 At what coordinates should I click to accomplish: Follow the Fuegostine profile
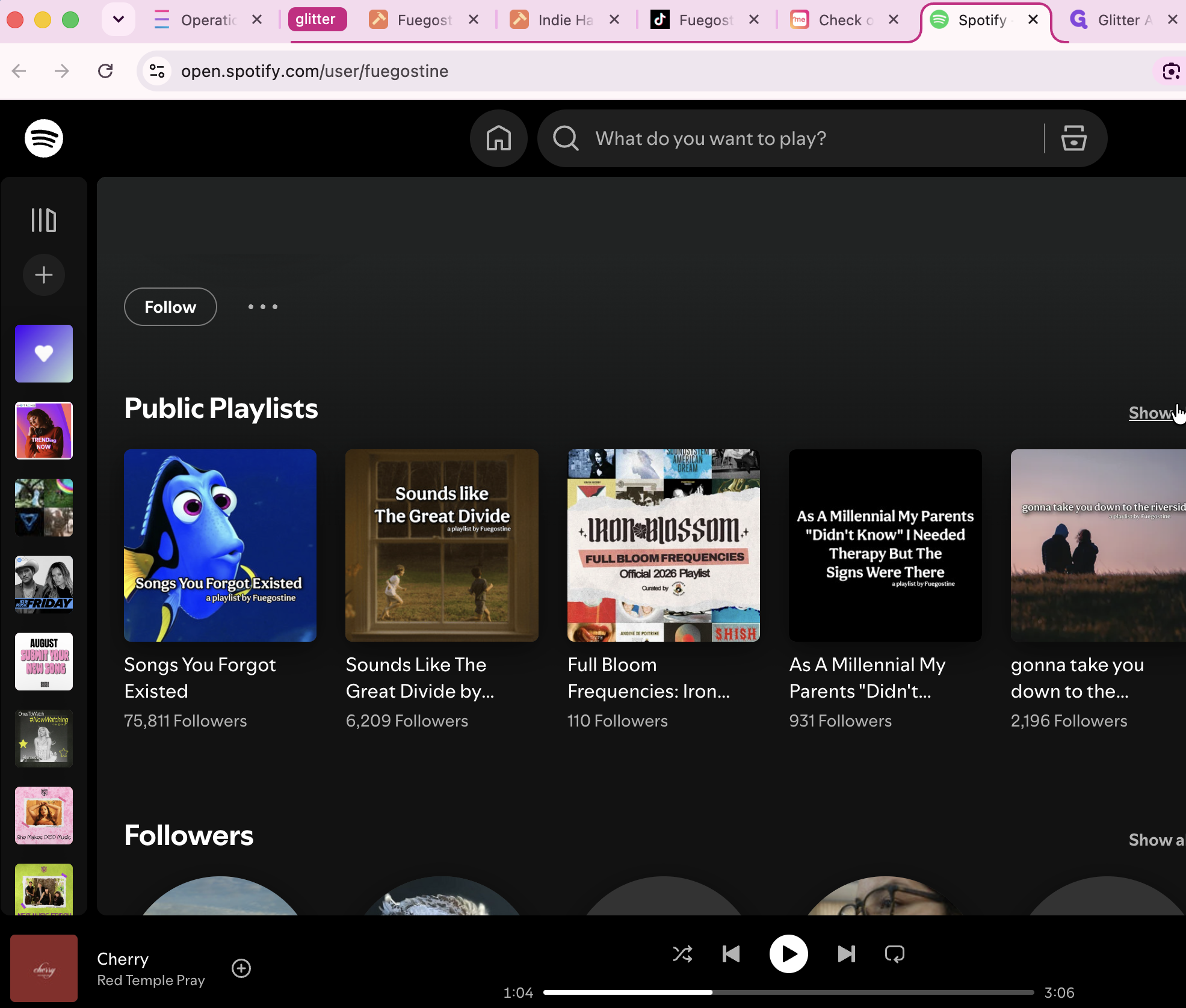pyautogui.click(x=170, y=307)
